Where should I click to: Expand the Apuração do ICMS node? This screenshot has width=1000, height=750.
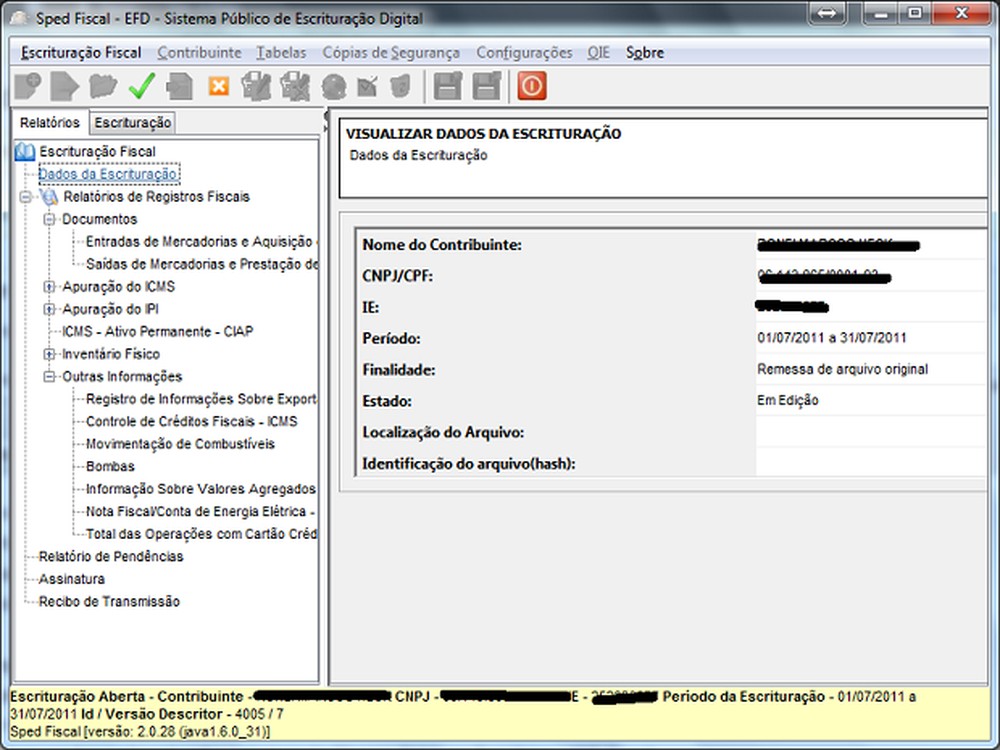pyautogui.click(x=49, y=287)
